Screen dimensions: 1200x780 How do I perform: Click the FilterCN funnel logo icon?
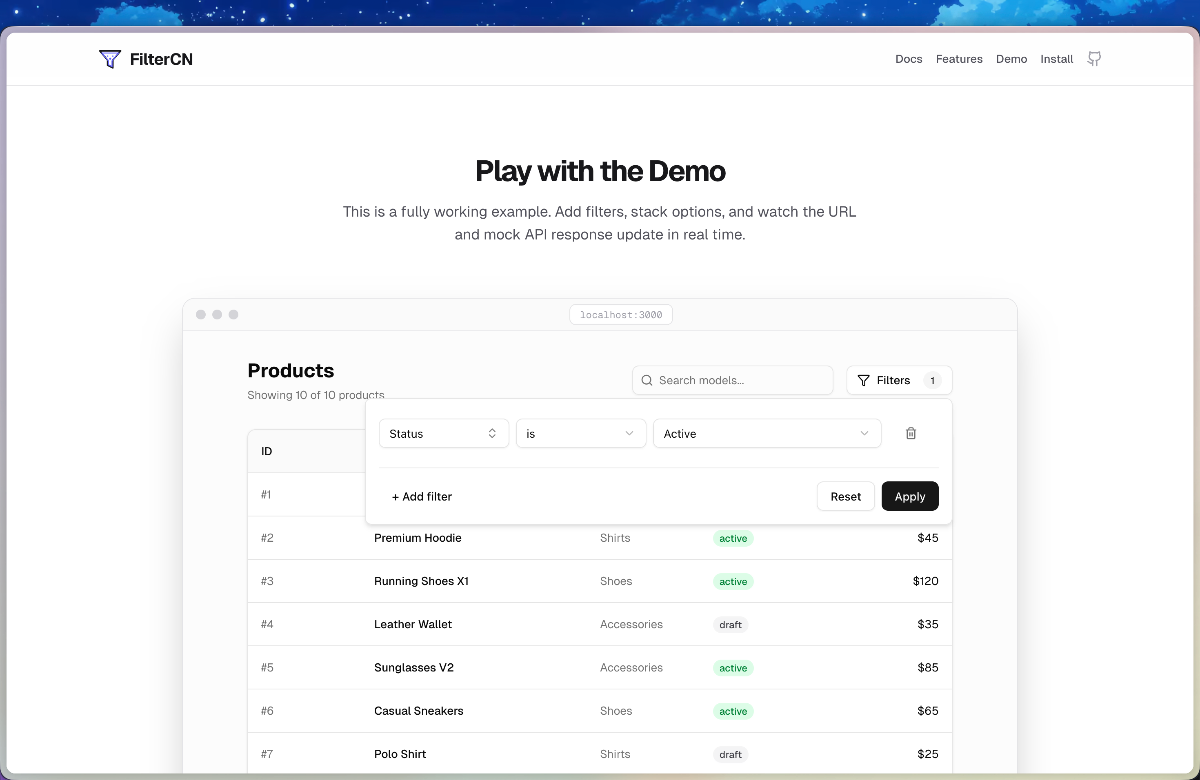coord(110,59)
